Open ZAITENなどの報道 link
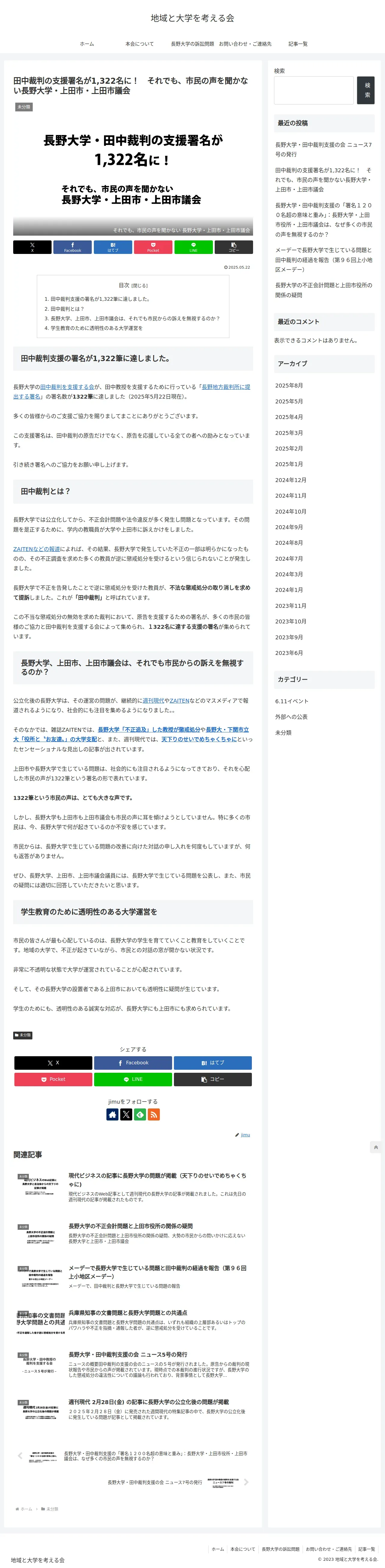385x1568 pixels. tap(37, 548)
